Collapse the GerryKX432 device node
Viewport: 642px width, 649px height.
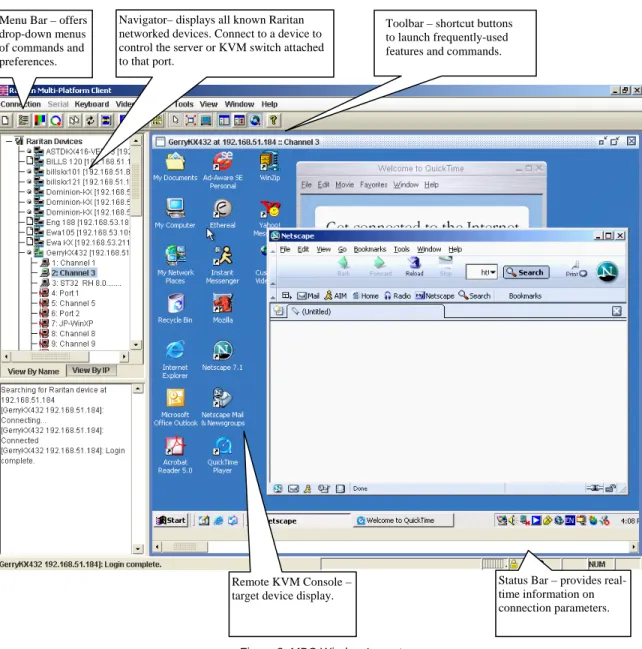pos(29,252)
